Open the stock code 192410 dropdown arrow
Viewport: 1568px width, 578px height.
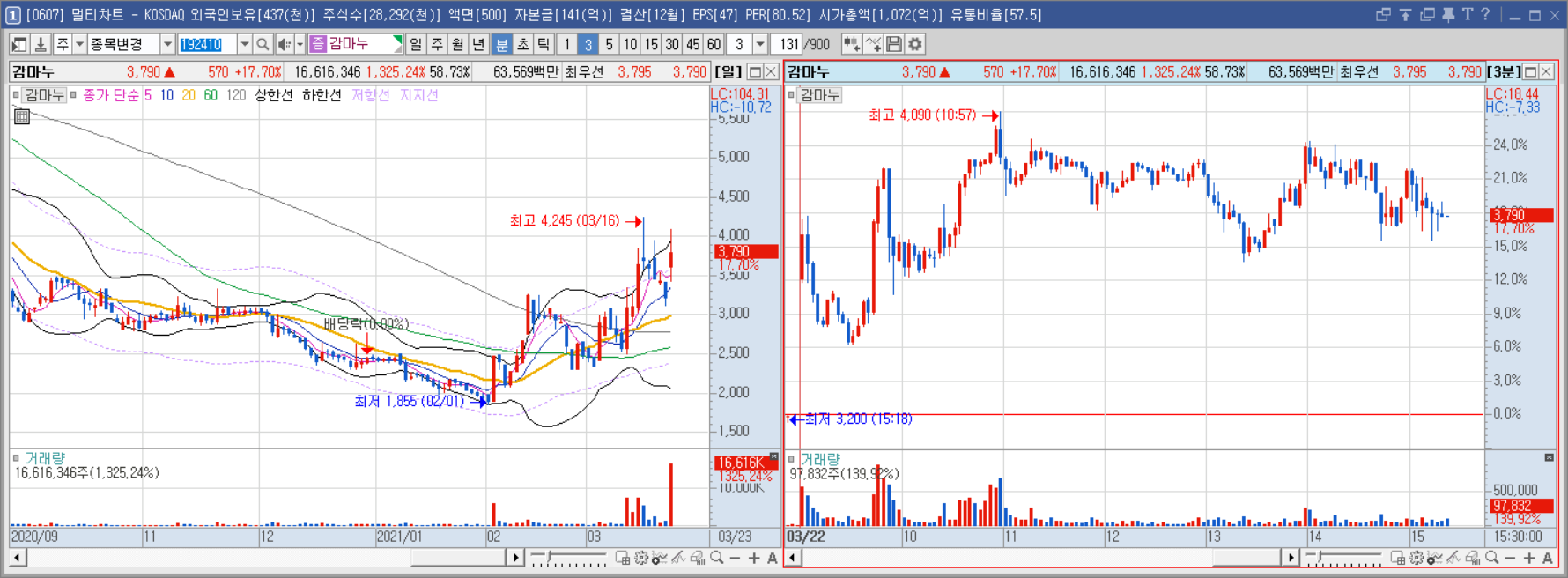[245, 44]
